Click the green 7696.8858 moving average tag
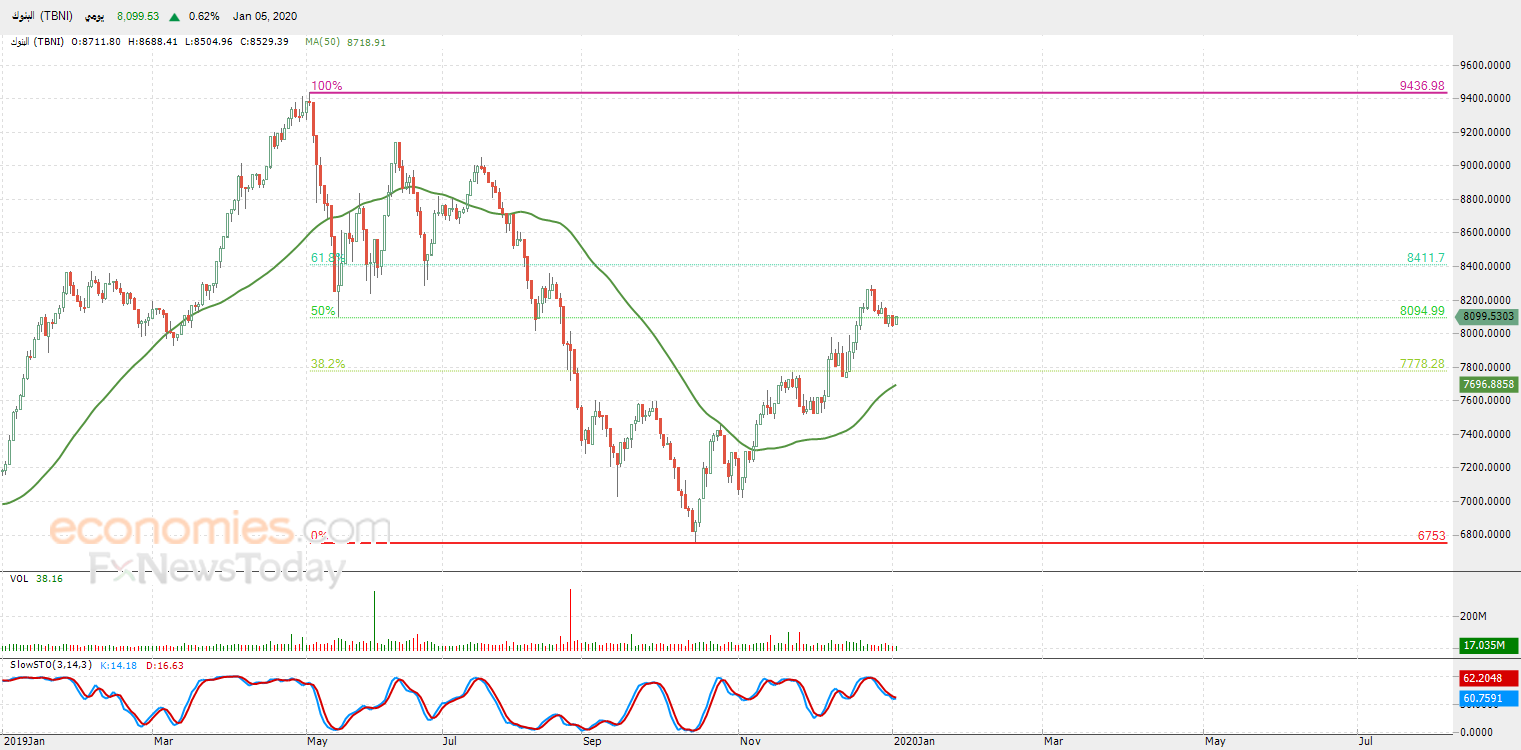Viewport: 1521px width, 750px height. pos(1488,384)
